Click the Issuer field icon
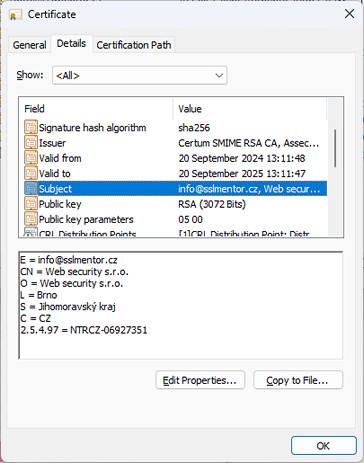Image resolution: width=364 pixels, height=463 pixels. (31, 143)
